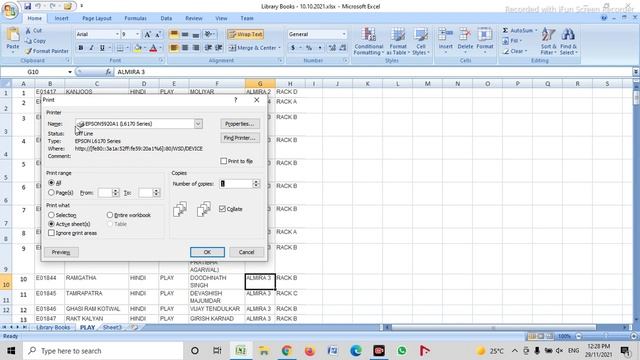Adjust the To page spinner

click(x=156, y=192)
